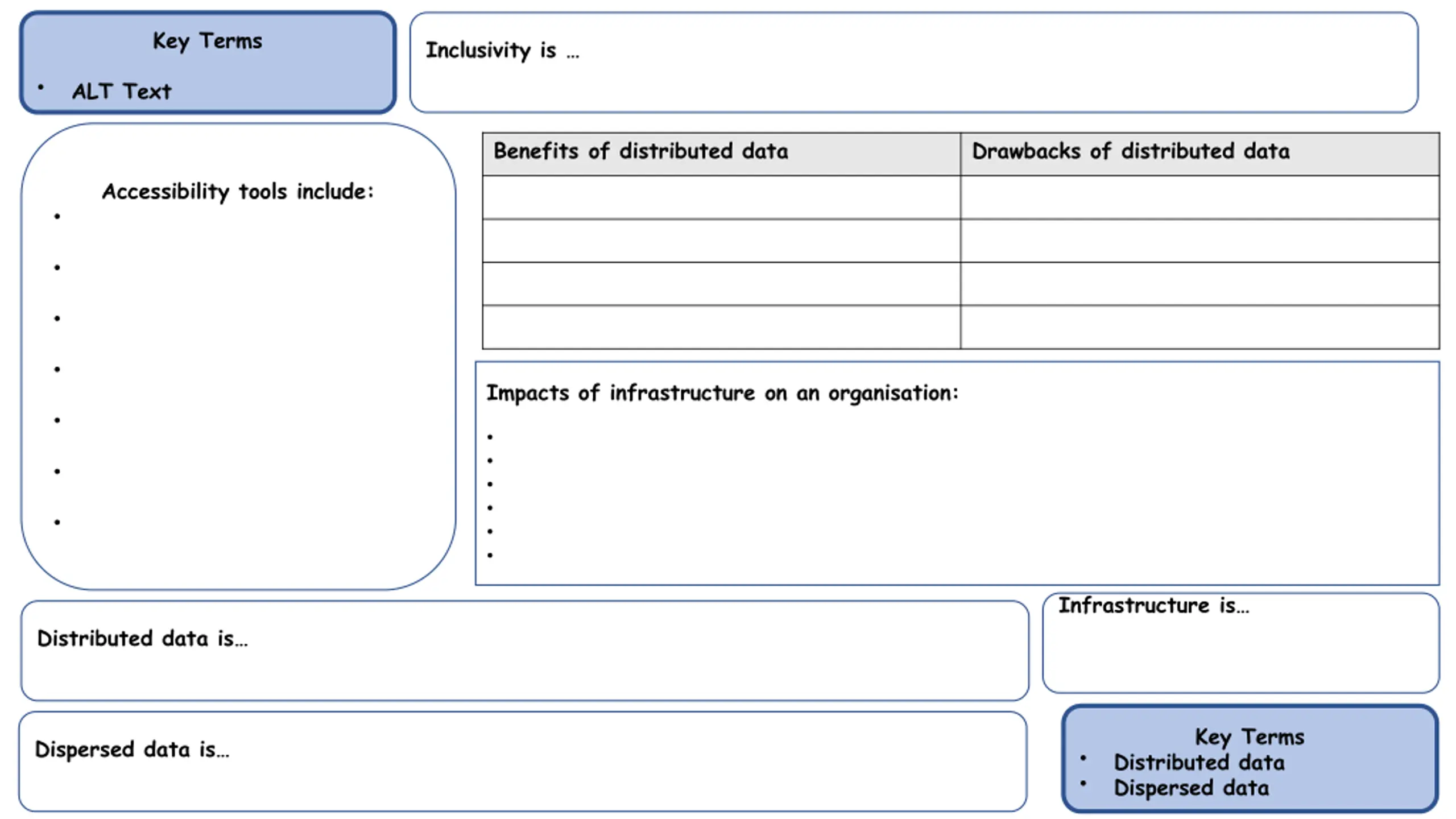Select the 'ALT Text' bullet item
The height and width of the screenshot is (819, 1456).
point(121,92)
